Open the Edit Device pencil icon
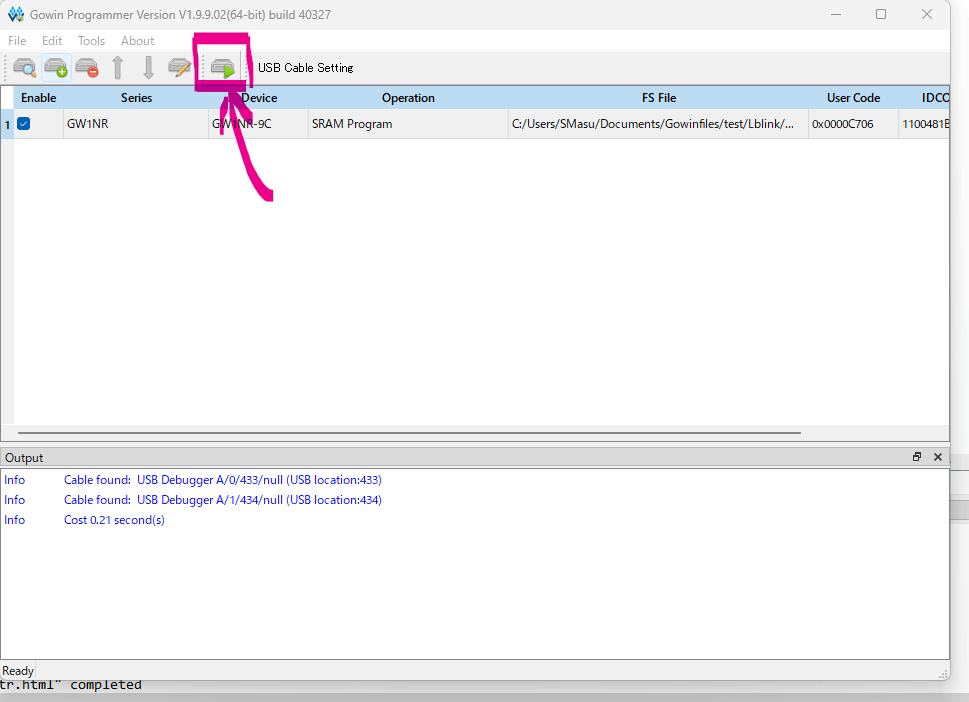Screen dimensions: 969x702 pos(179,67)
